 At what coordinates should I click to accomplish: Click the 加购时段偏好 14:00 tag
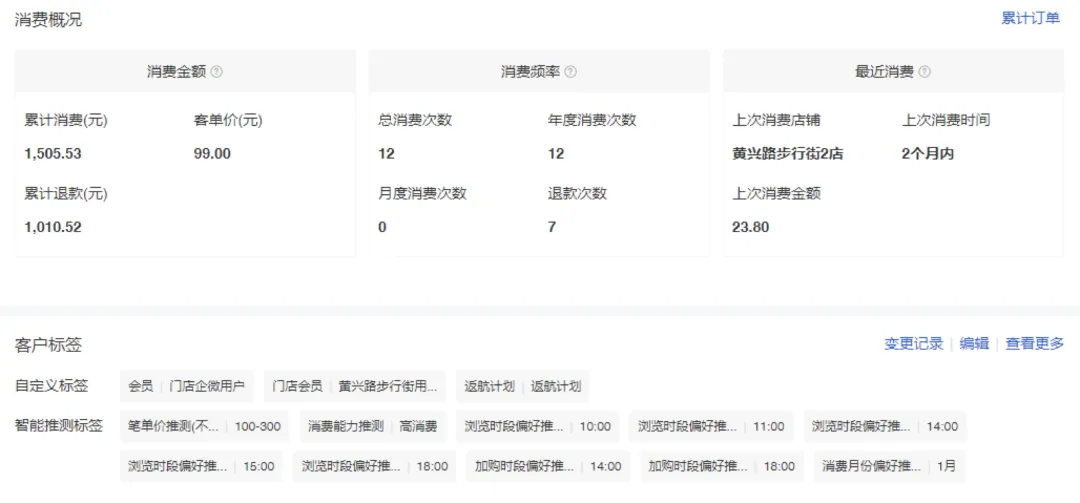tap(548, 466)
